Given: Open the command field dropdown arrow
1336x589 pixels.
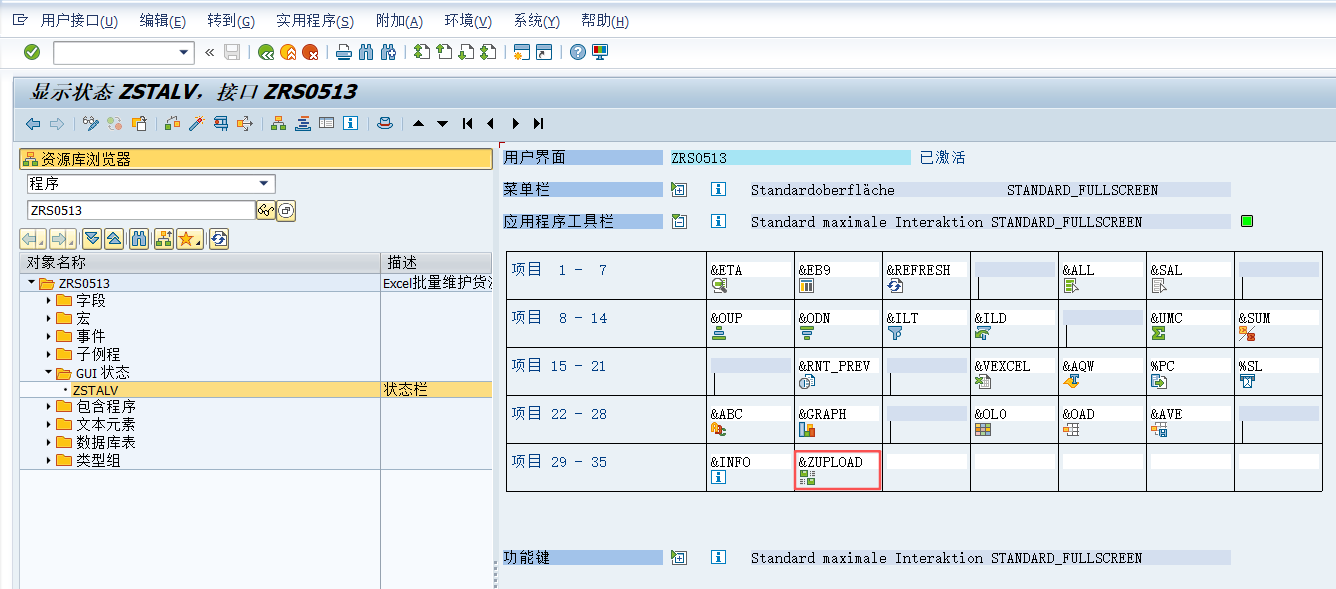Looking at the screenshot, I should click(183, 52).
